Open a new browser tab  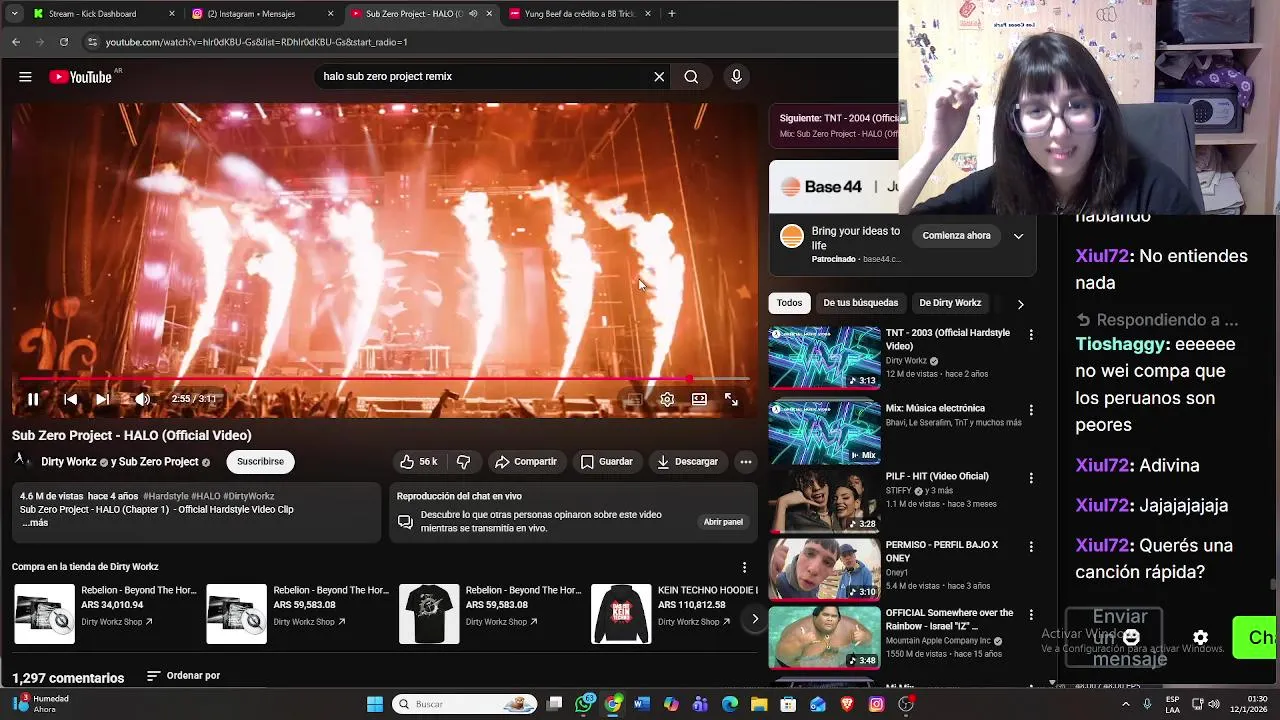click(x=672, y=14)
